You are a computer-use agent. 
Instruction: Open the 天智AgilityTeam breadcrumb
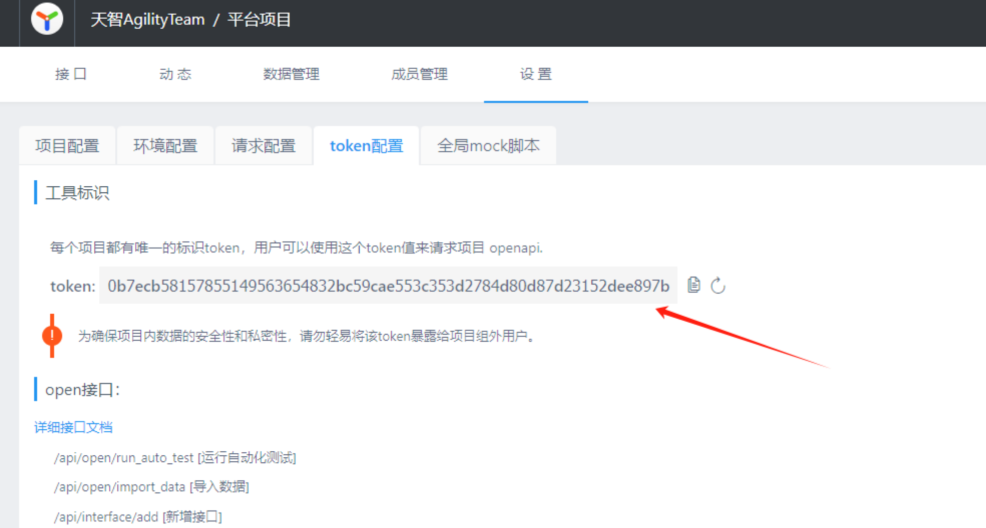pyautogui.click(x=148, y=20)
